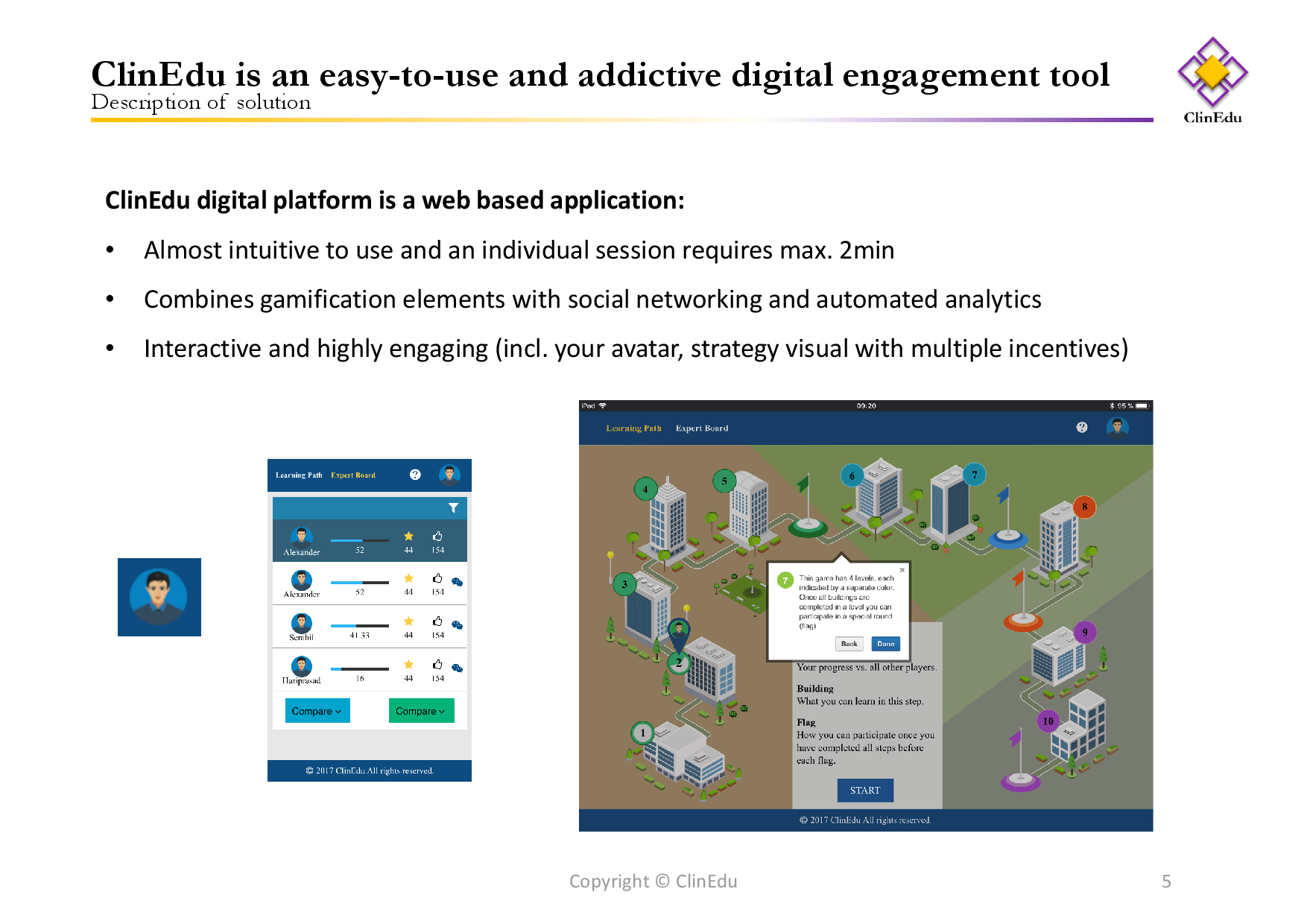Click the ClinEdu logo

pos(1212,80)
